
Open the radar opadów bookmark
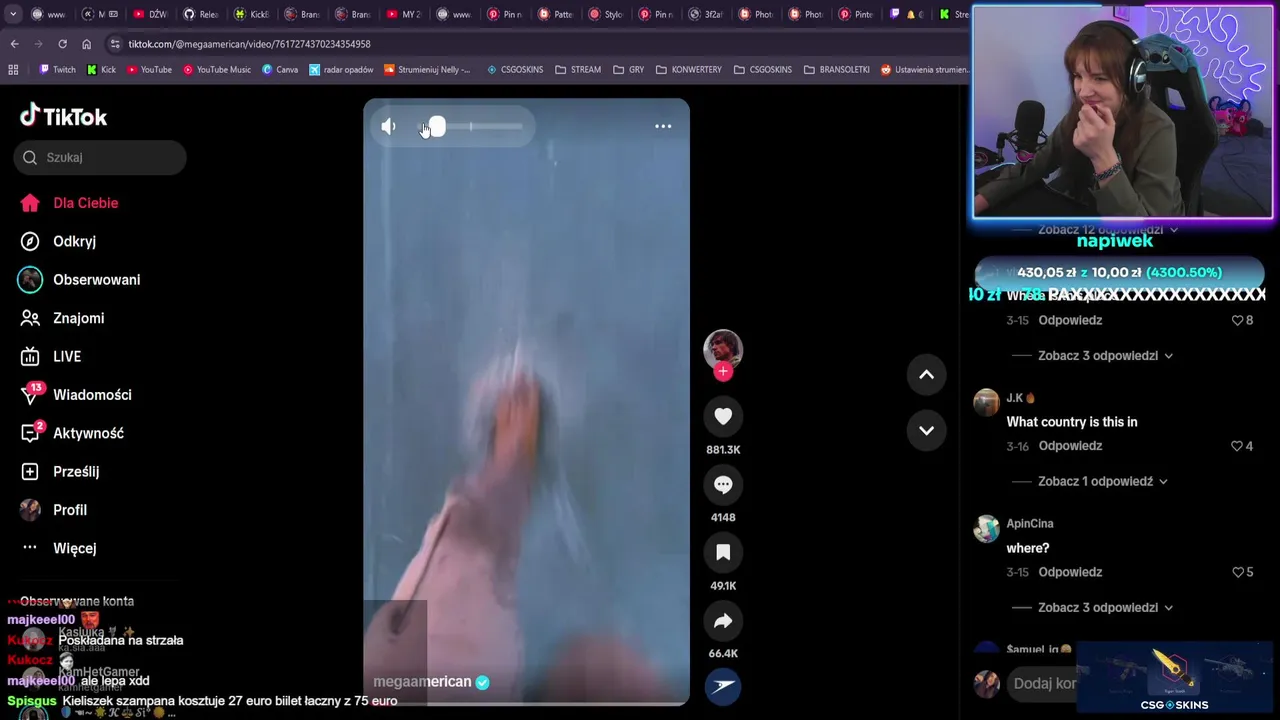pyautogui.click(x=341, y=70)
